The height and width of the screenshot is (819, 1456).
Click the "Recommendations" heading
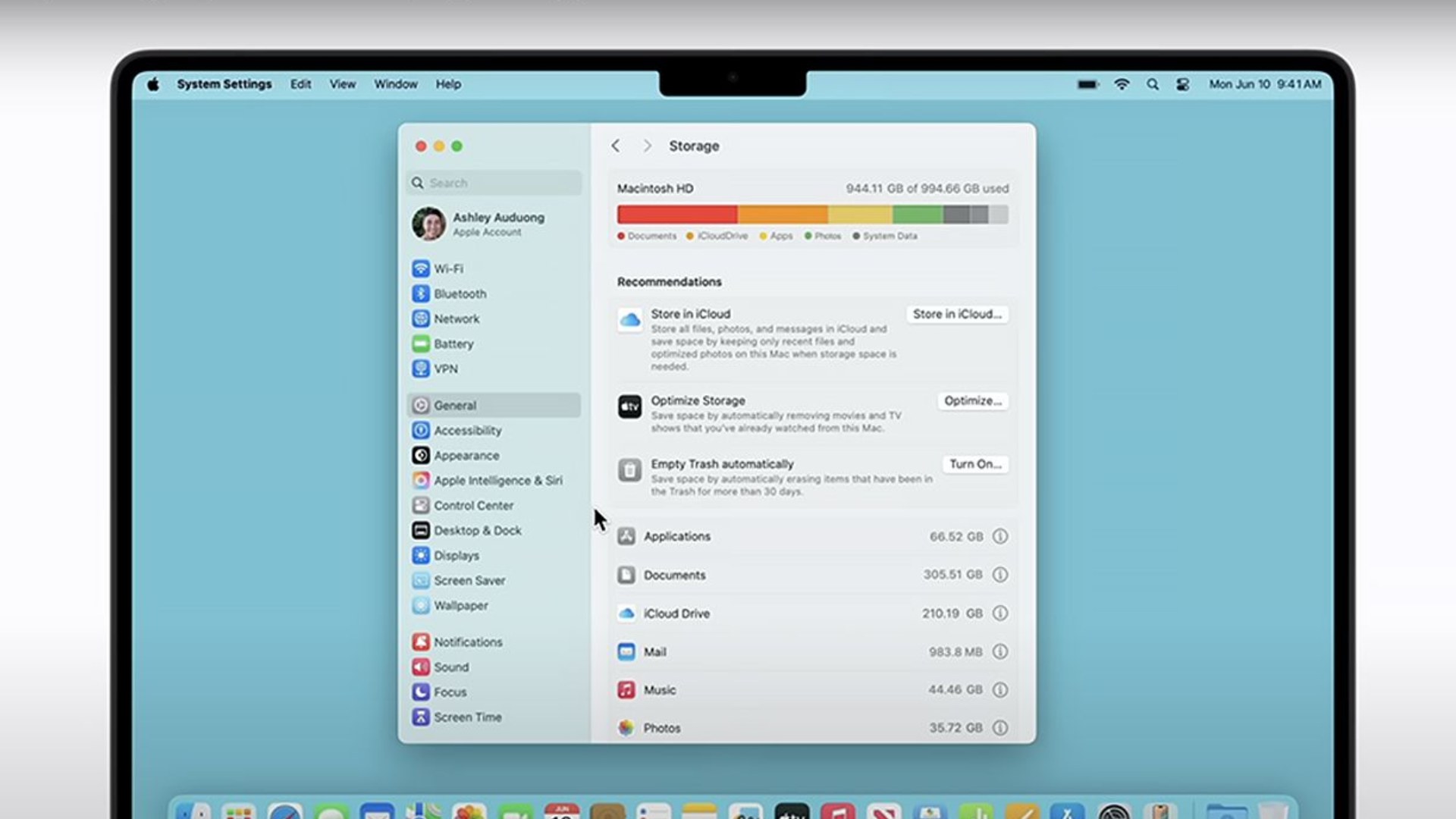[670, 281]
